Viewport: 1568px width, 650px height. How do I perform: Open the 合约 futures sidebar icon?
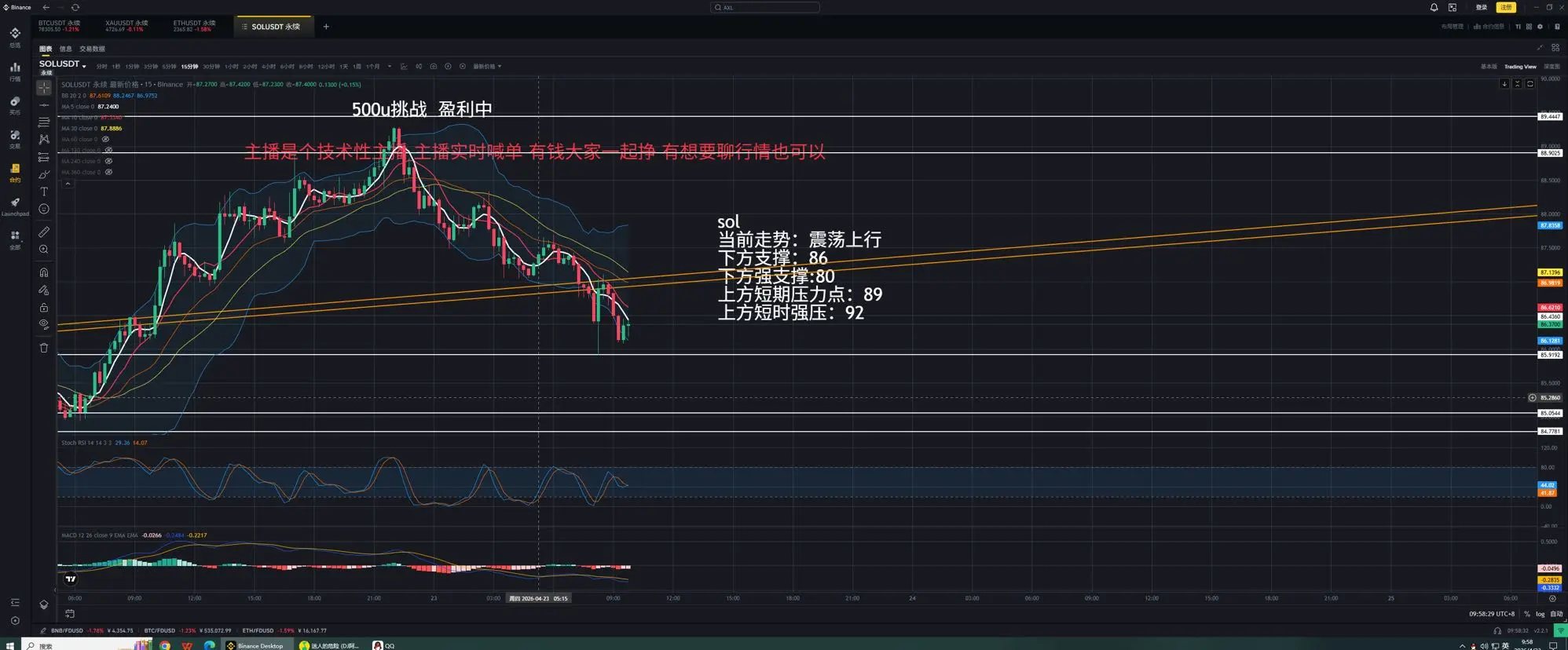(15, 173)
